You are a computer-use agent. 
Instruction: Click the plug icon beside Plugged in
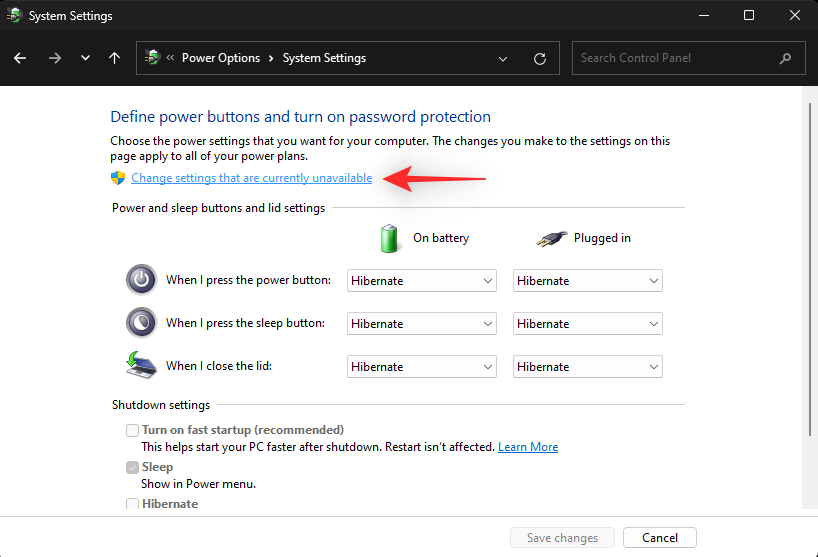coord(552,239)
